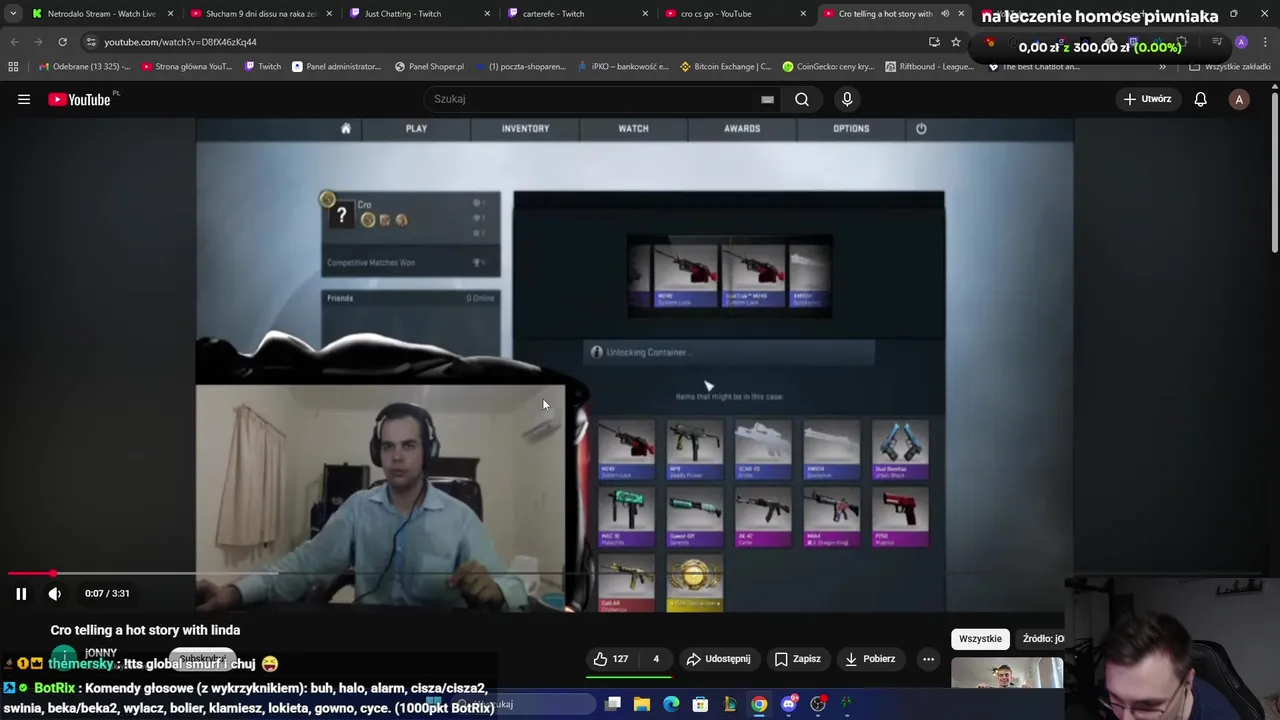Viewport: 1280px width, 720px height.
Task: Open iPKO bankowość bookmark
Action: pos(621,66)
